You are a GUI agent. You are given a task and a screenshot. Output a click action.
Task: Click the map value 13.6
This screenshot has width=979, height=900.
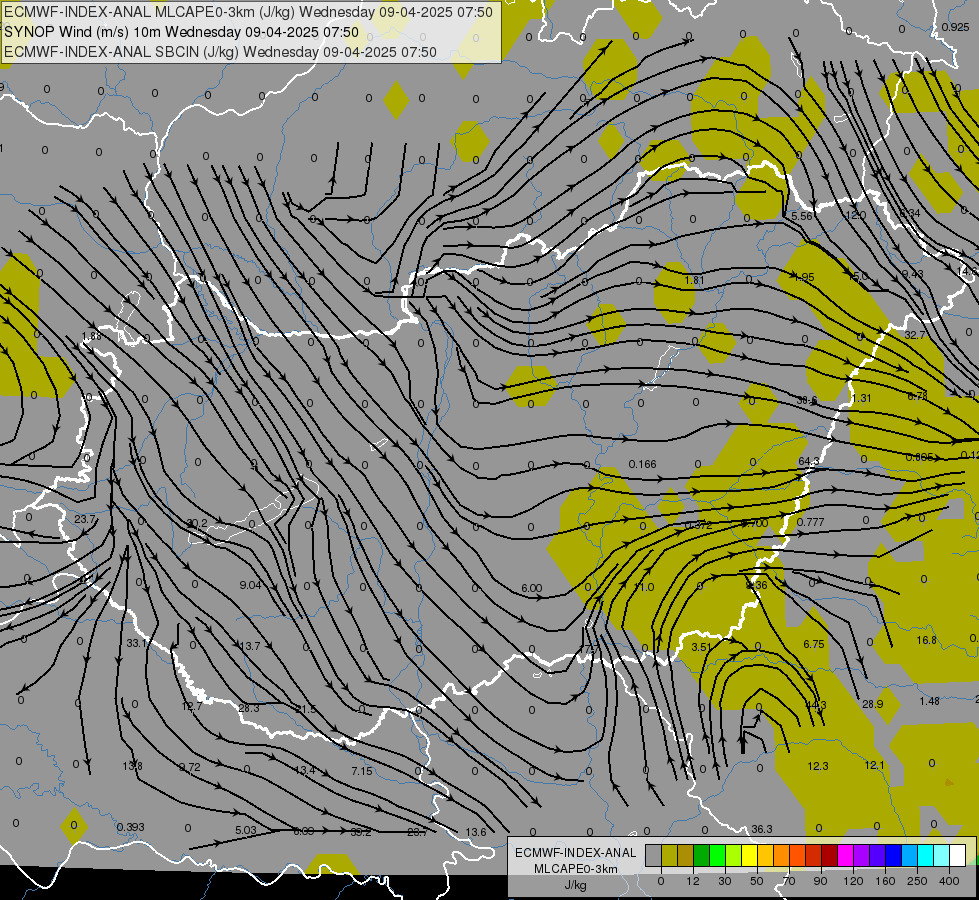click(x=476, y=832)
